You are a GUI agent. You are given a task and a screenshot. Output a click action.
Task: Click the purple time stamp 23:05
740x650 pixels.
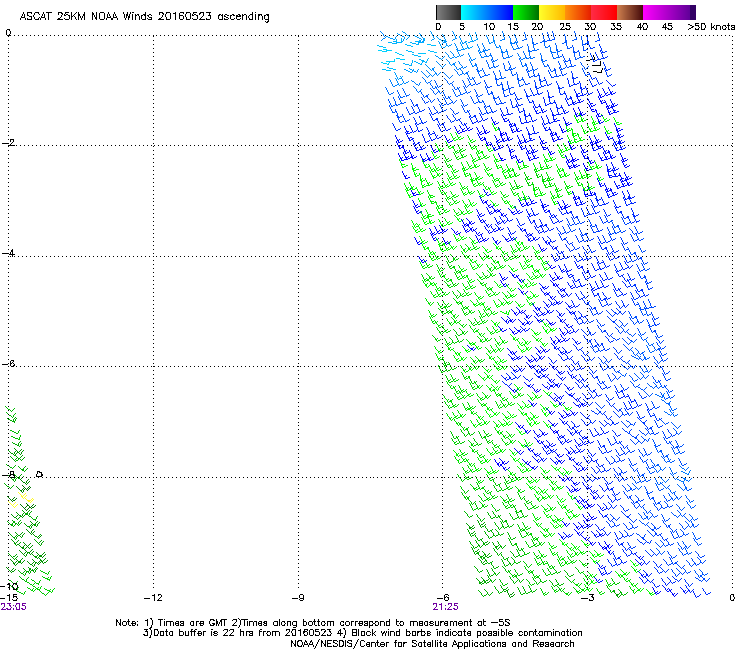(13, 607)
